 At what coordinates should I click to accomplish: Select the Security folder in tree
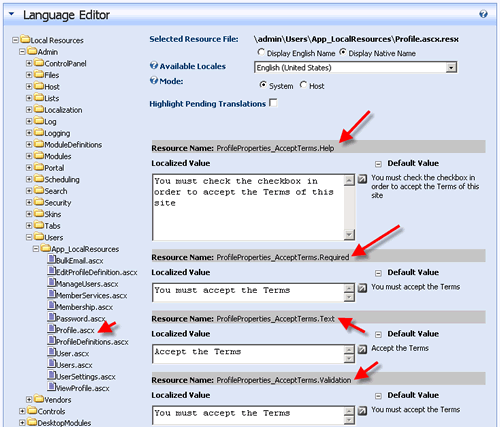[x=58, y=203]
